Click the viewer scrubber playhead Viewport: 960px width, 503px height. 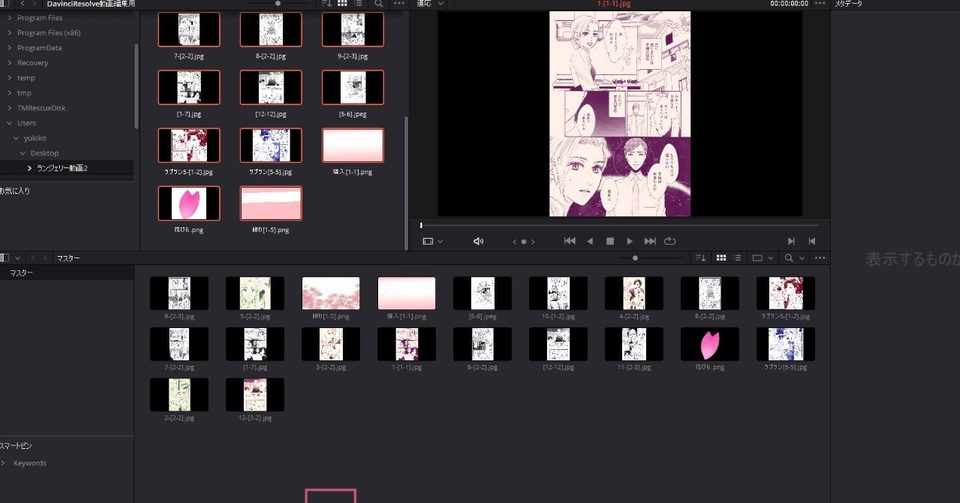point(421,225)
